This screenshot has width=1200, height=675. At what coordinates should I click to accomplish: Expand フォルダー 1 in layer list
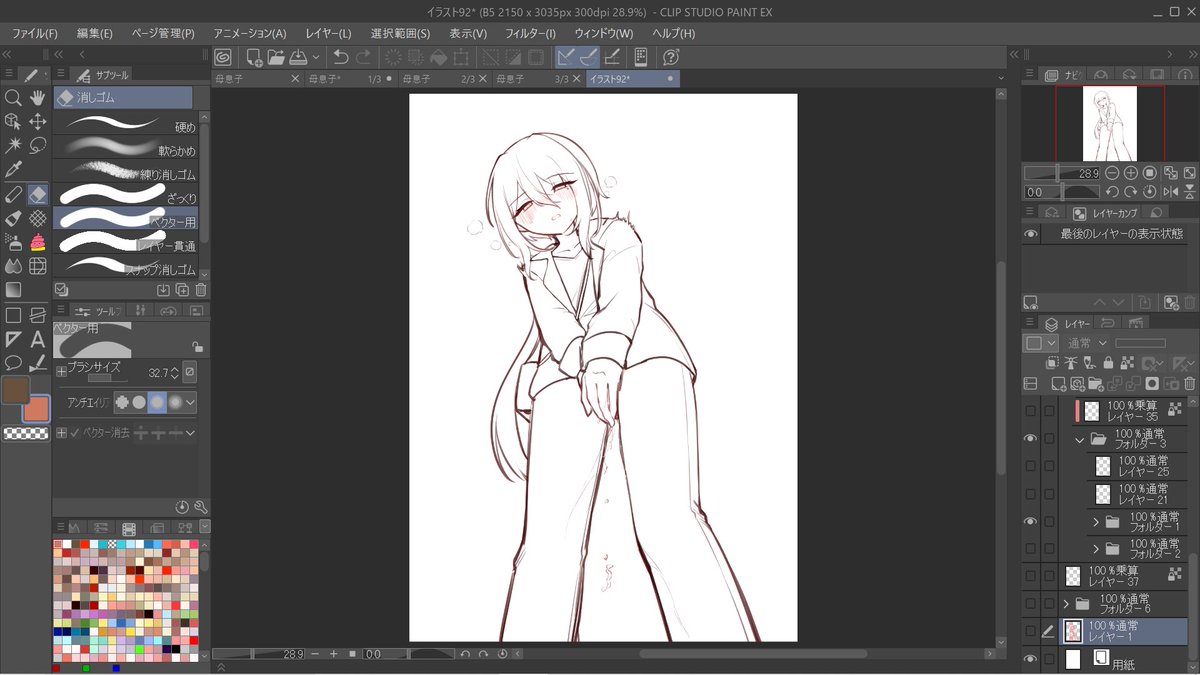pyautogui.click(x=1096, y=521)
